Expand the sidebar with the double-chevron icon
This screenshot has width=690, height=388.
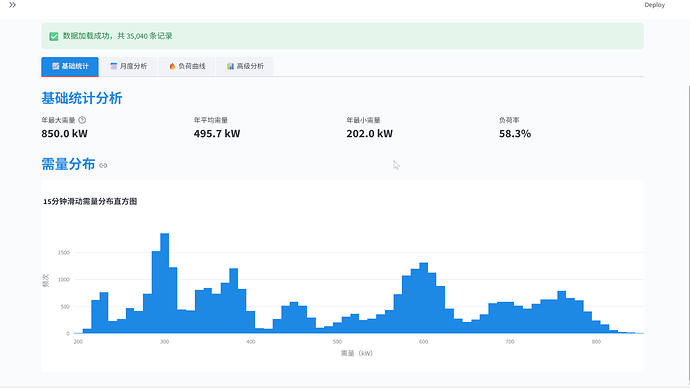[x=12, y=5]
